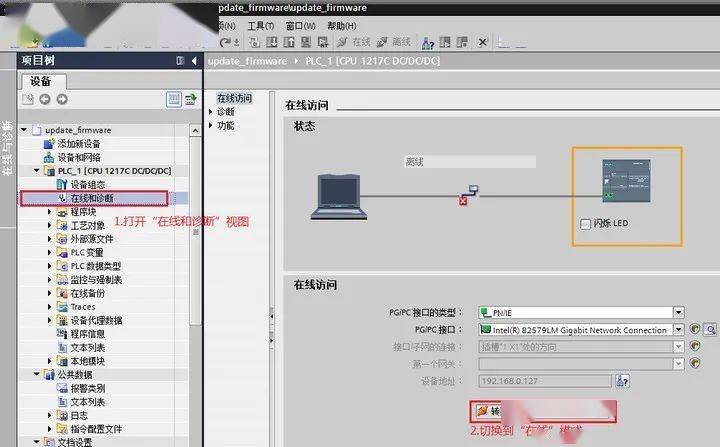Screen dimensions: 720x447
Task: Click the shield icon beside PG/PC 接口
Action: (x=695, y=329)
